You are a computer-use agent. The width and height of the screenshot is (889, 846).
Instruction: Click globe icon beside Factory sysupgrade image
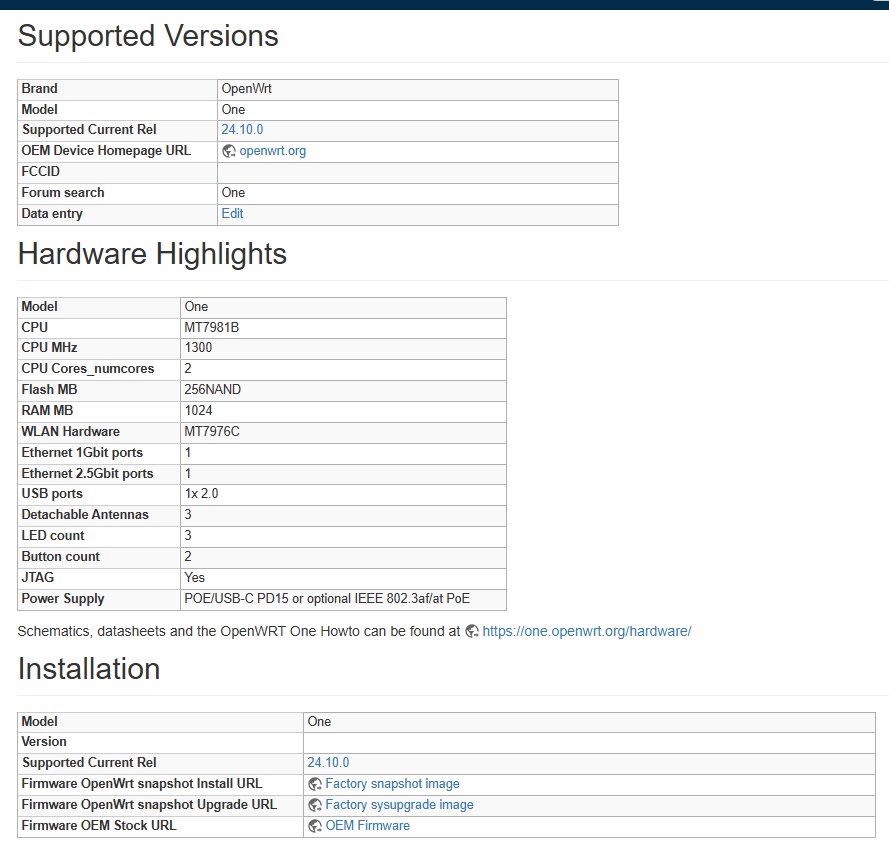[x=315, y=805]
